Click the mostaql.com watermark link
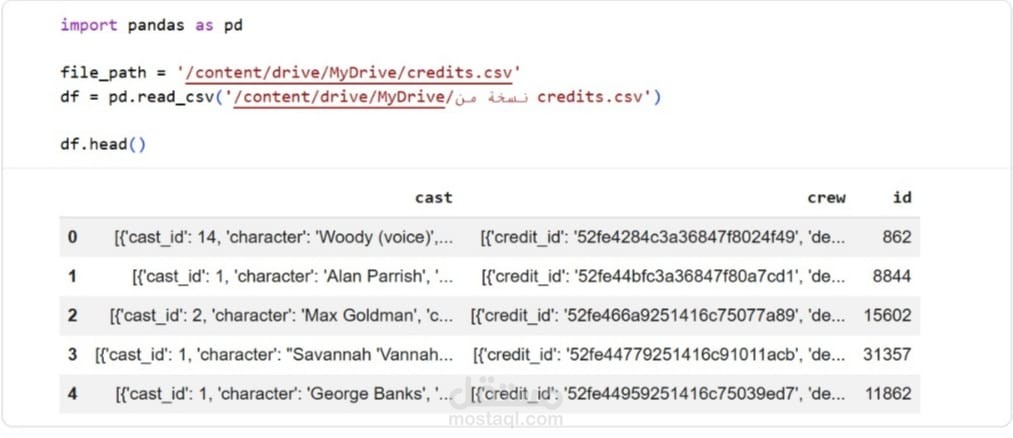 coord(506,419)
